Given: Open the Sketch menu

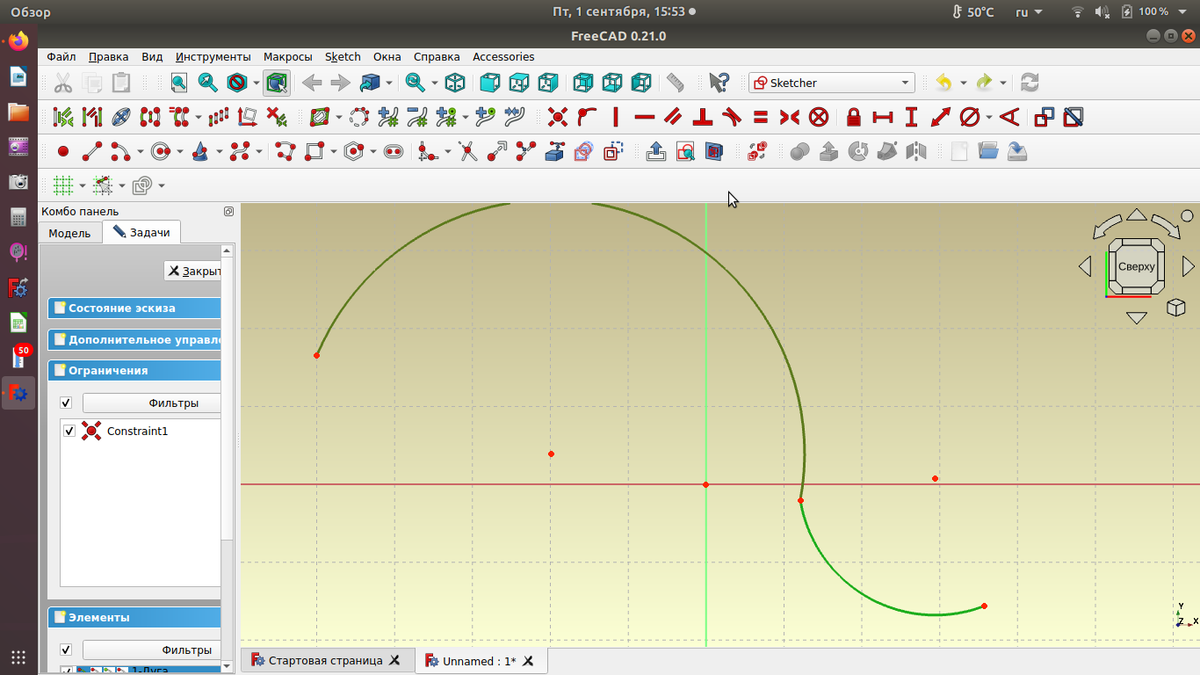Looking at the screenshot, I should pos(343,57).
